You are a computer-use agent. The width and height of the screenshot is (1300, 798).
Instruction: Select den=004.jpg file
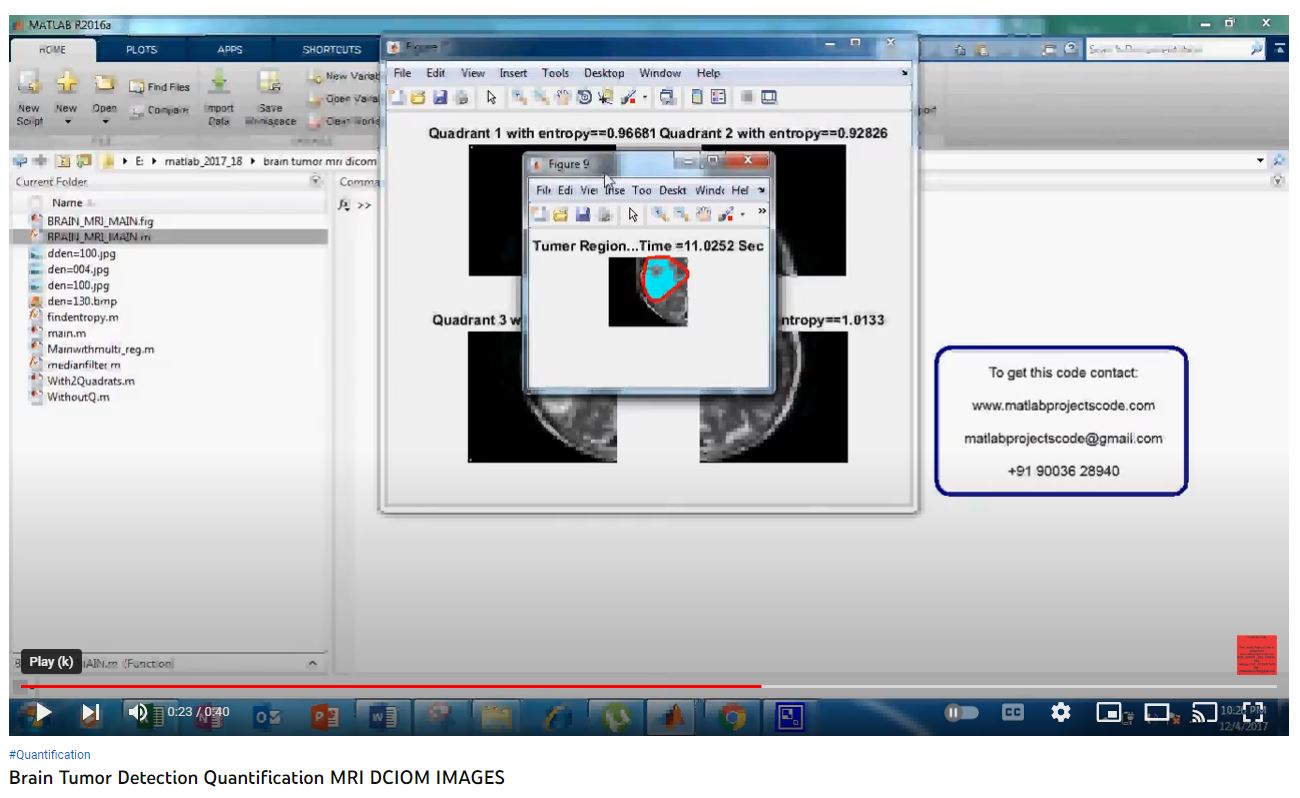coord(78,270)
